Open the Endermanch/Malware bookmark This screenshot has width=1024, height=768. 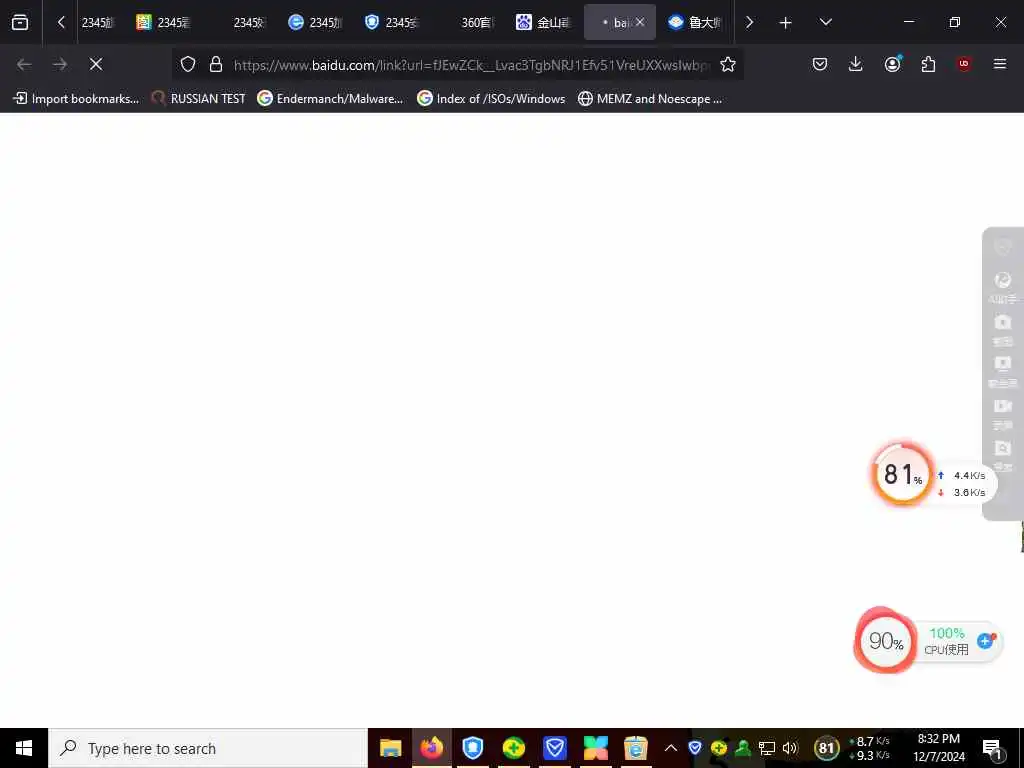pyautogui.click(x=330, y=99)
